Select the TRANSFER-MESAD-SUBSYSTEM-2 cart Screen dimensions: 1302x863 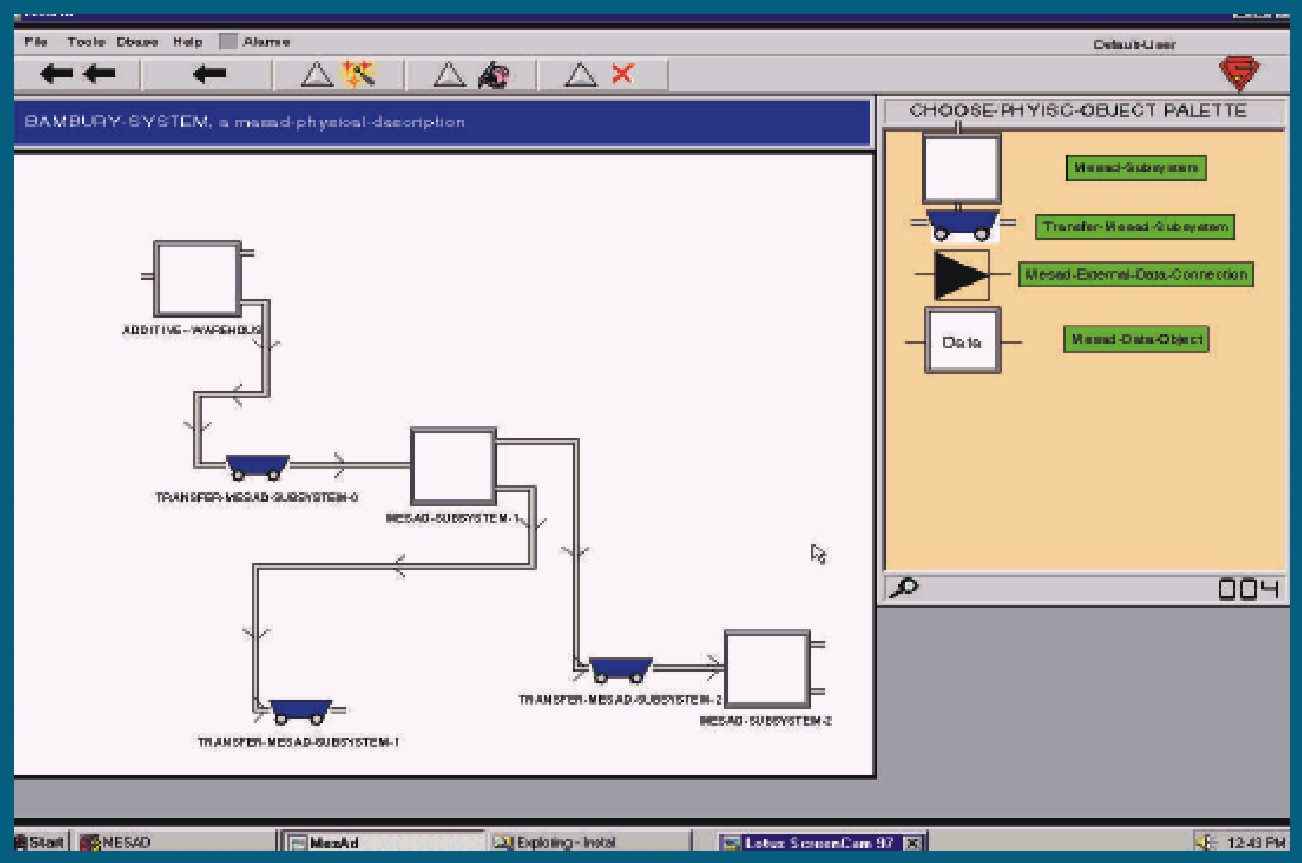click(x=620, y=669)
